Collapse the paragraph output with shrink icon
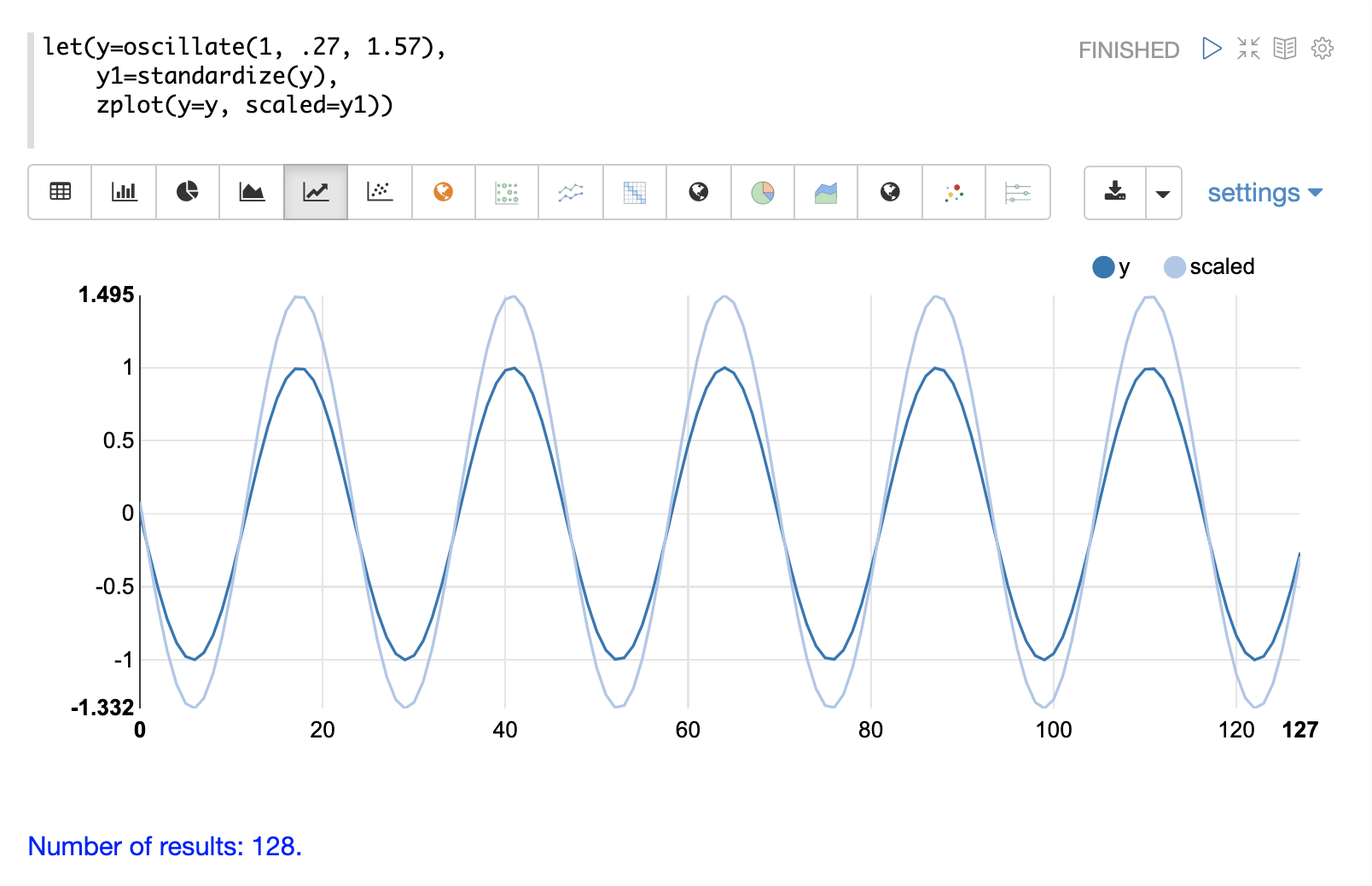This screenshot has width=1372, height=886. pos(1248,49)
